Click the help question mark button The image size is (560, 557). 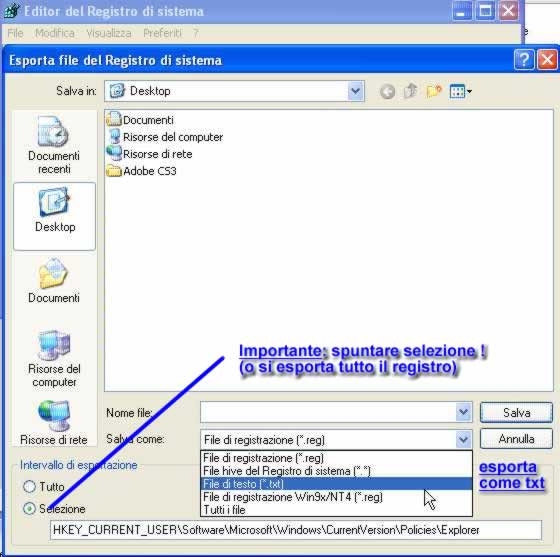coord(524,59)
